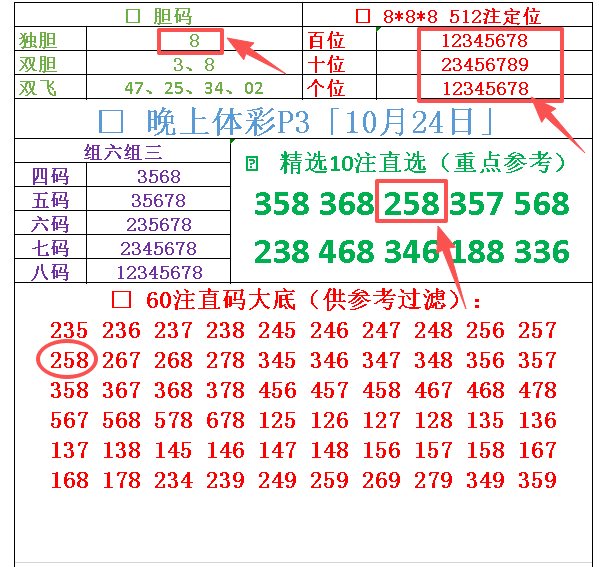Select the 双胆 value 3、8
601x567 pixels.
pyautogui.click(x=194, y=64)
